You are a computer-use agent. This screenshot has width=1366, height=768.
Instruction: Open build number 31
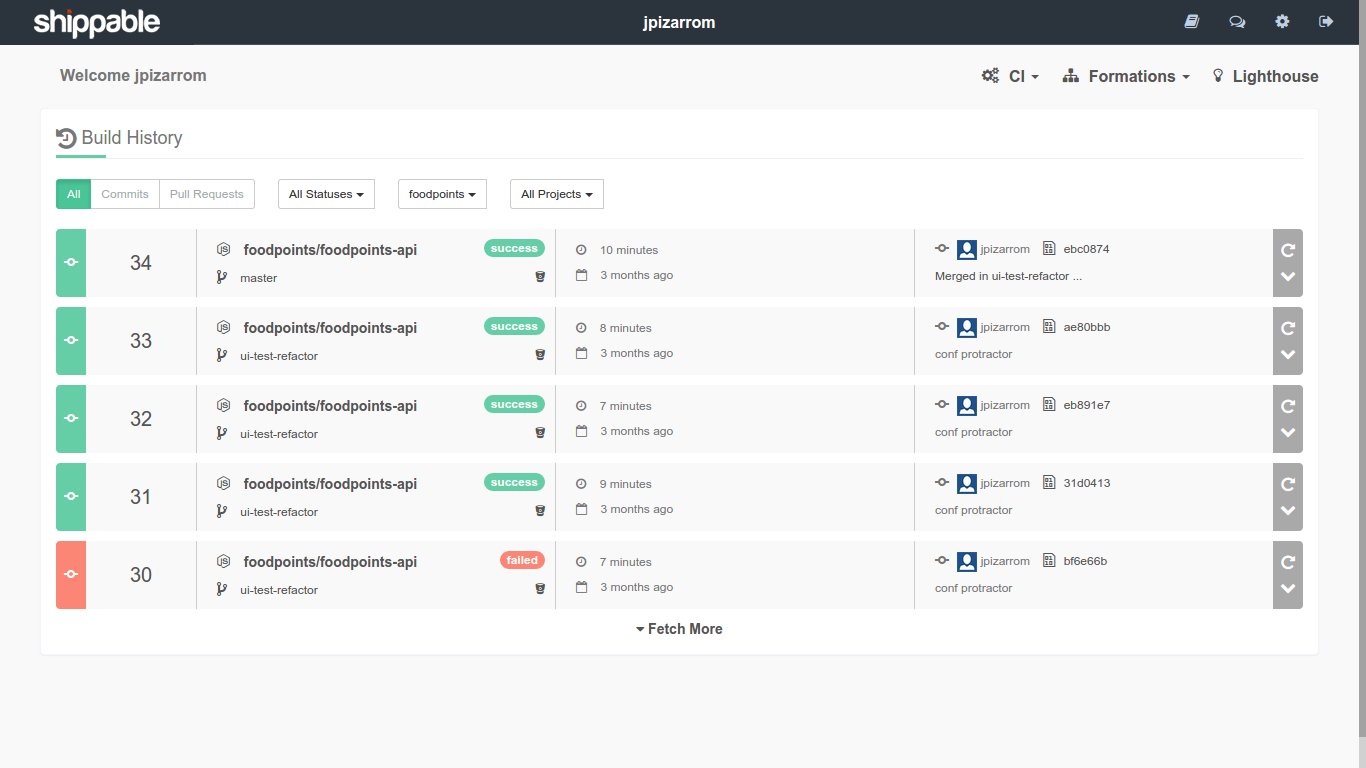click(x=141, y=497)
